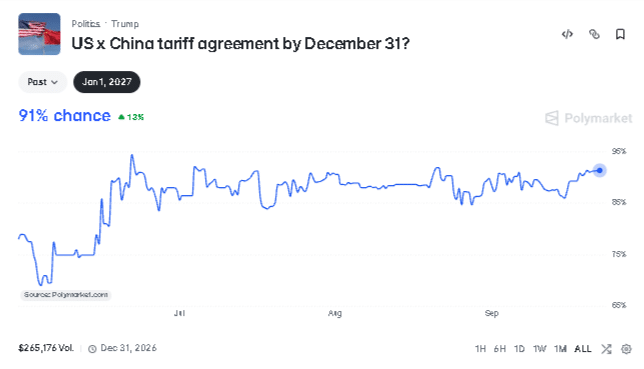Switch chart range to 1H
Image resolution: width=644 pixels, height=369 pixels.
[x=480, y=349]
